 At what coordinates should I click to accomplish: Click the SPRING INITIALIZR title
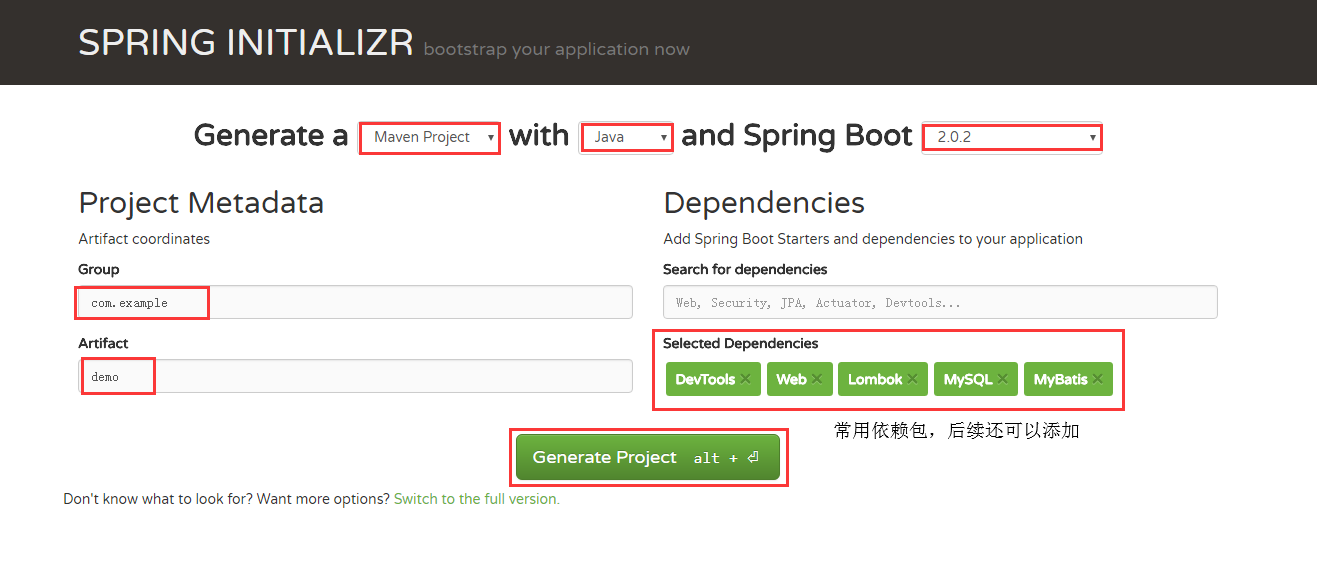pyautogui.click(x=246, y=43)
